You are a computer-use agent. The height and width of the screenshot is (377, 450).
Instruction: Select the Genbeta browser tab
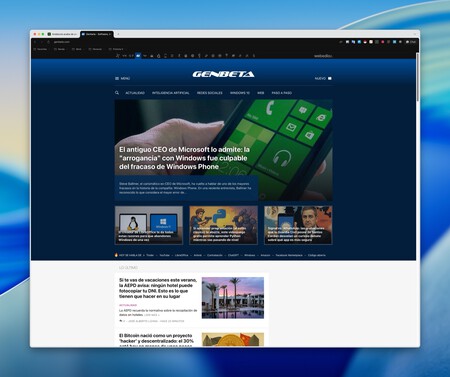pyautogui.click(x=97, y=34)
